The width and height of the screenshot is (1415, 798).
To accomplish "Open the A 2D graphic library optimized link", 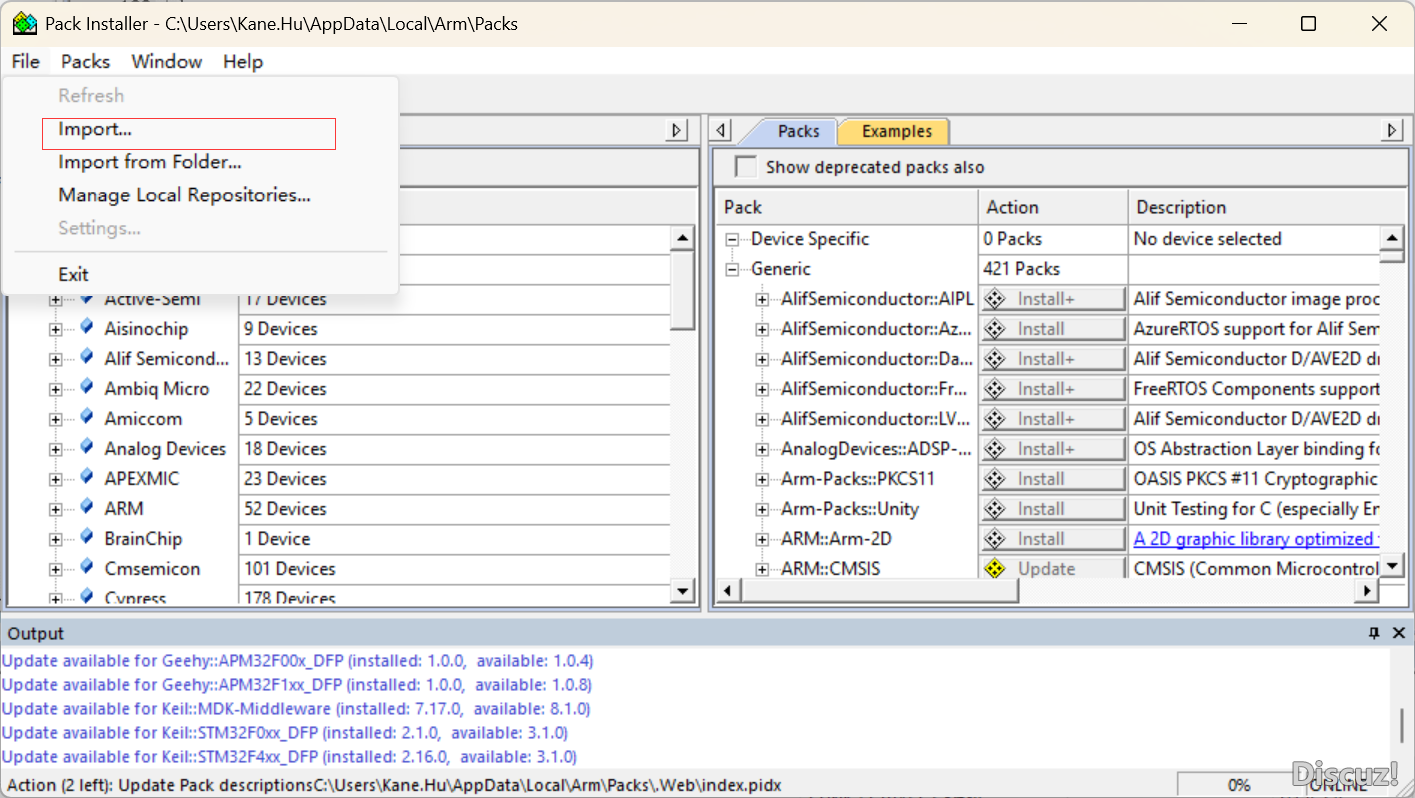I will click(1256, 539).
